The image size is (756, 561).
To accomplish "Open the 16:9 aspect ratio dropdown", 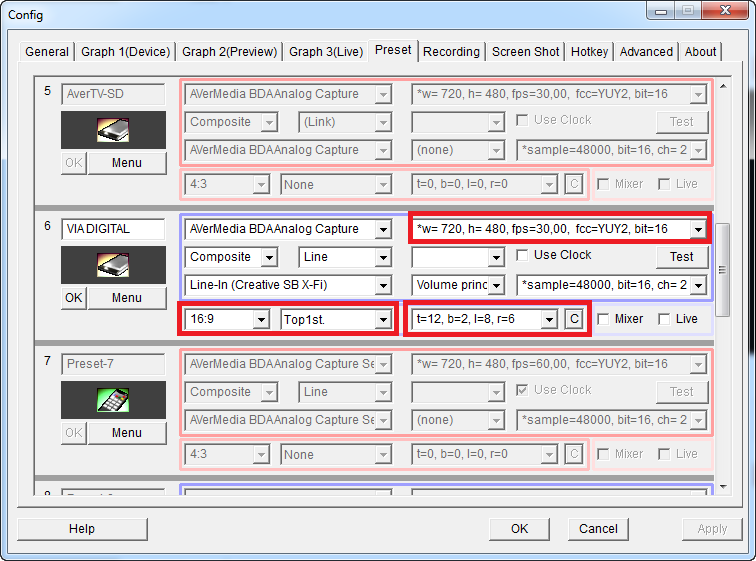I will pos(227,319).
